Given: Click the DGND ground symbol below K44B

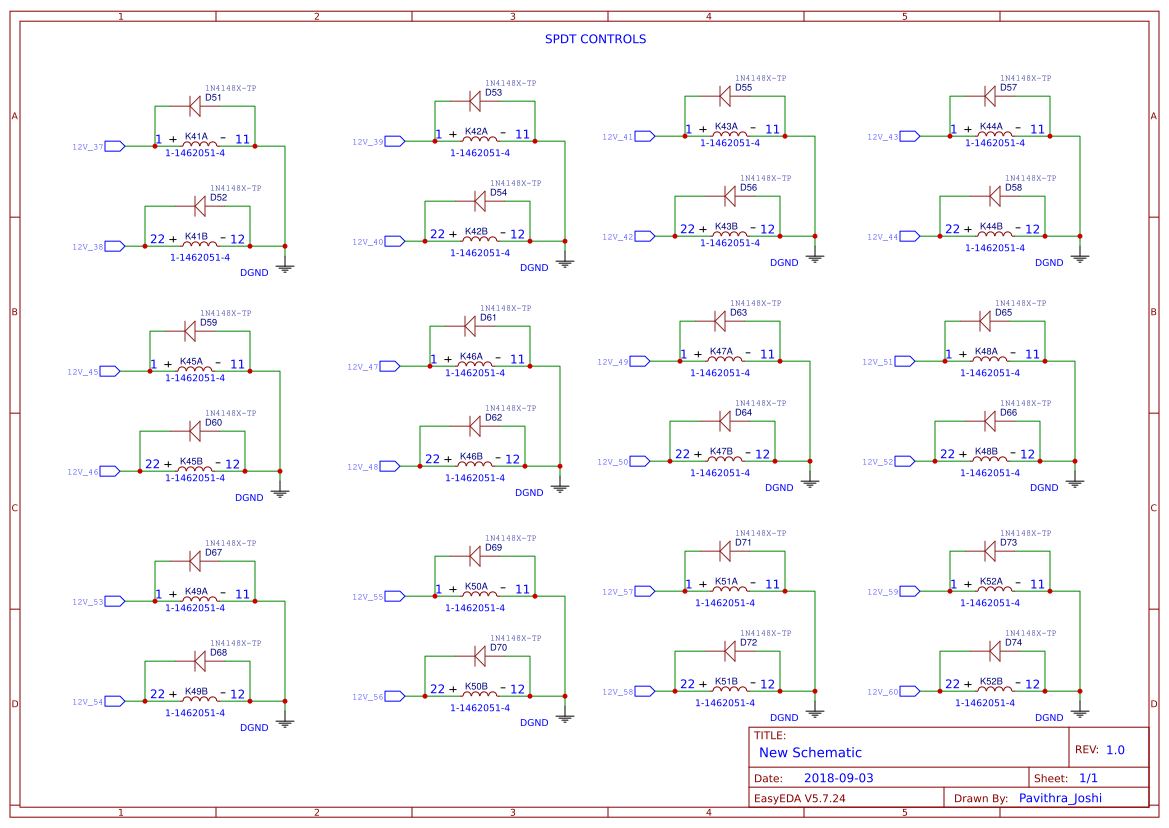Looking at the screenshot, I should click(1080, 255).
